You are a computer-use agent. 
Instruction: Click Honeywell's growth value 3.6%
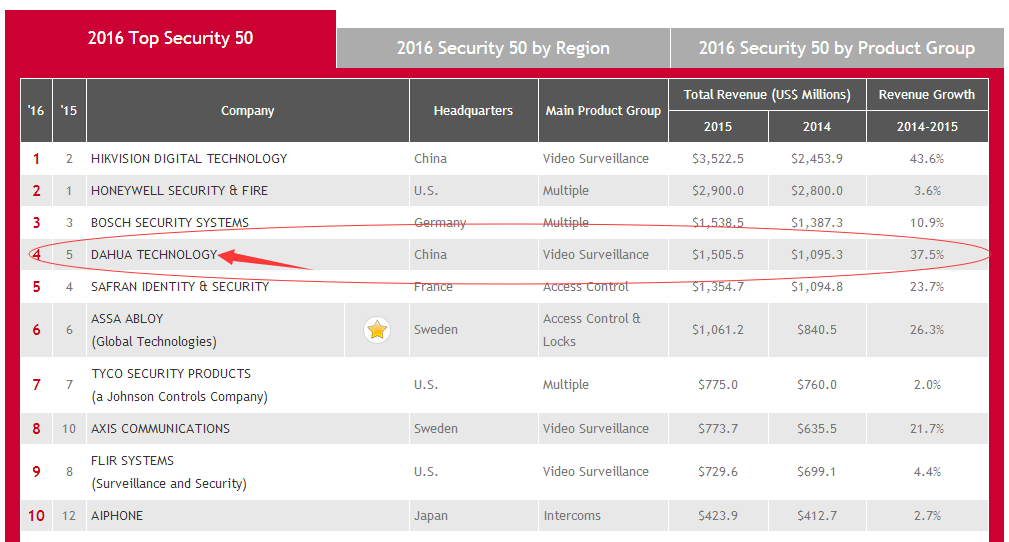[x=927, y=191]
